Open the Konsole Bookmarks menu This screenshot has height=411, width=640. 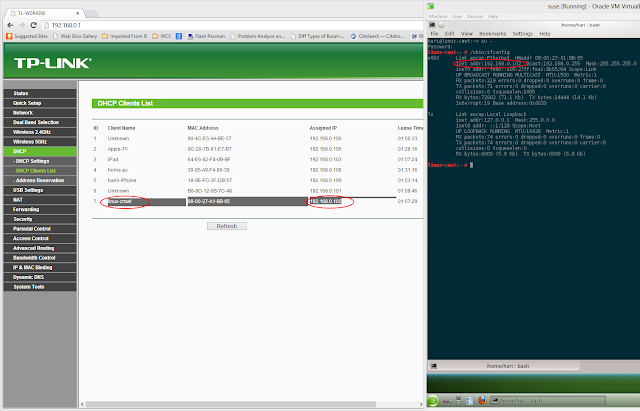[x=492, y=34]
